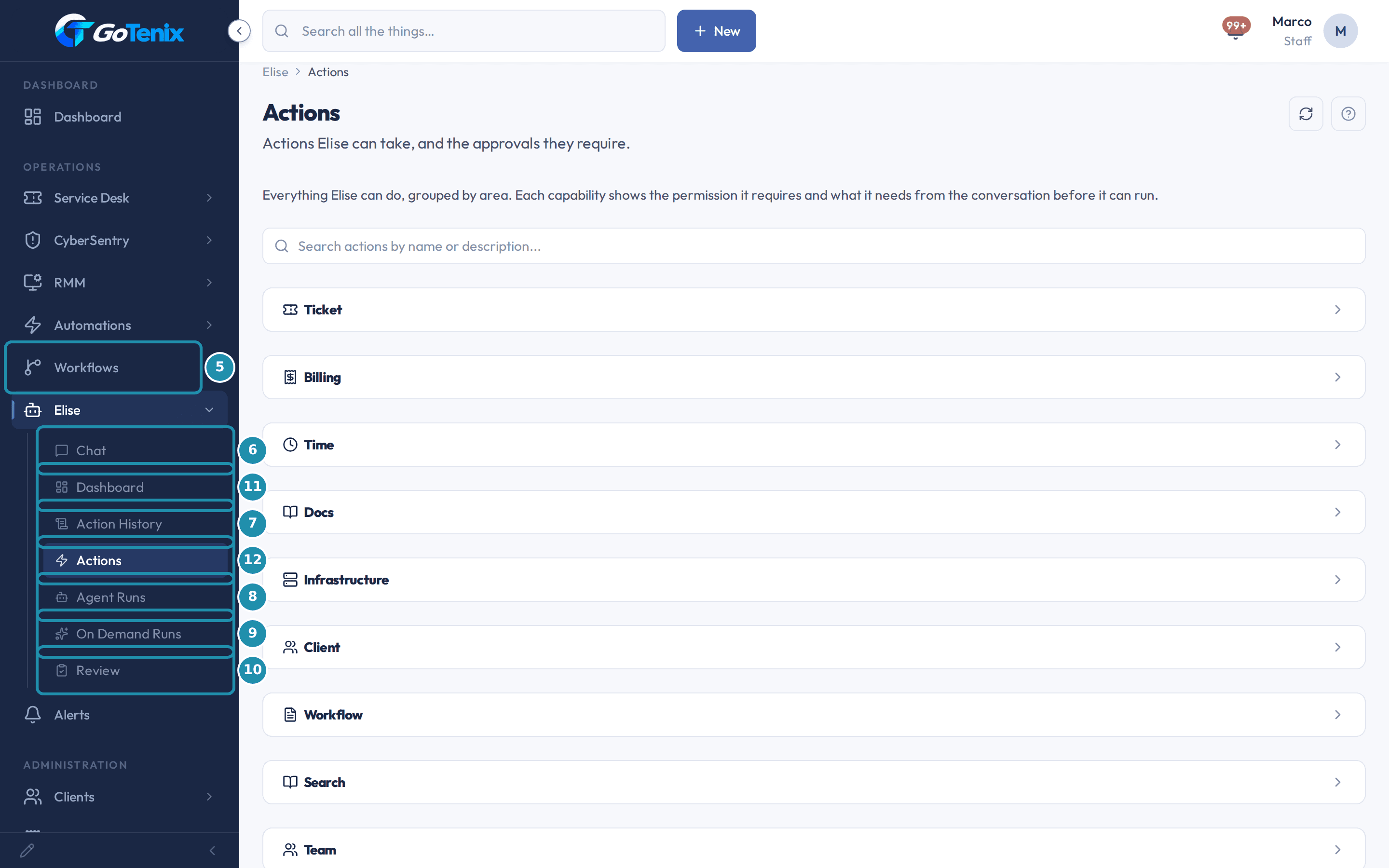The width and height of the screenshot is (1389, 868).
Task: Open Agent Runs under Elise
Action: [136, 597]
